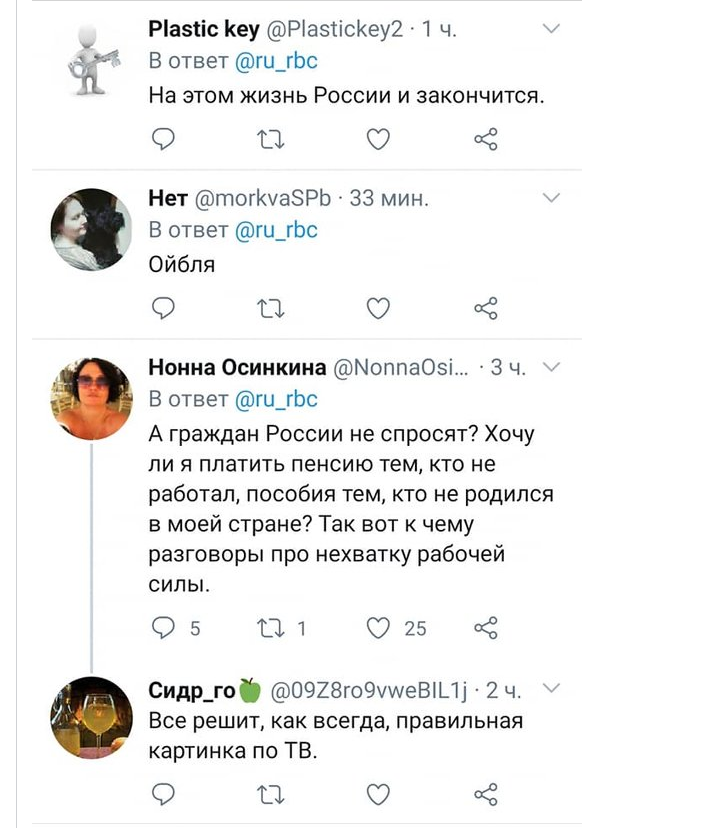Screen dimensions: 704x828
Task: Open replies on Нонна Осинкина's tweet
Action: click(176, 628)
